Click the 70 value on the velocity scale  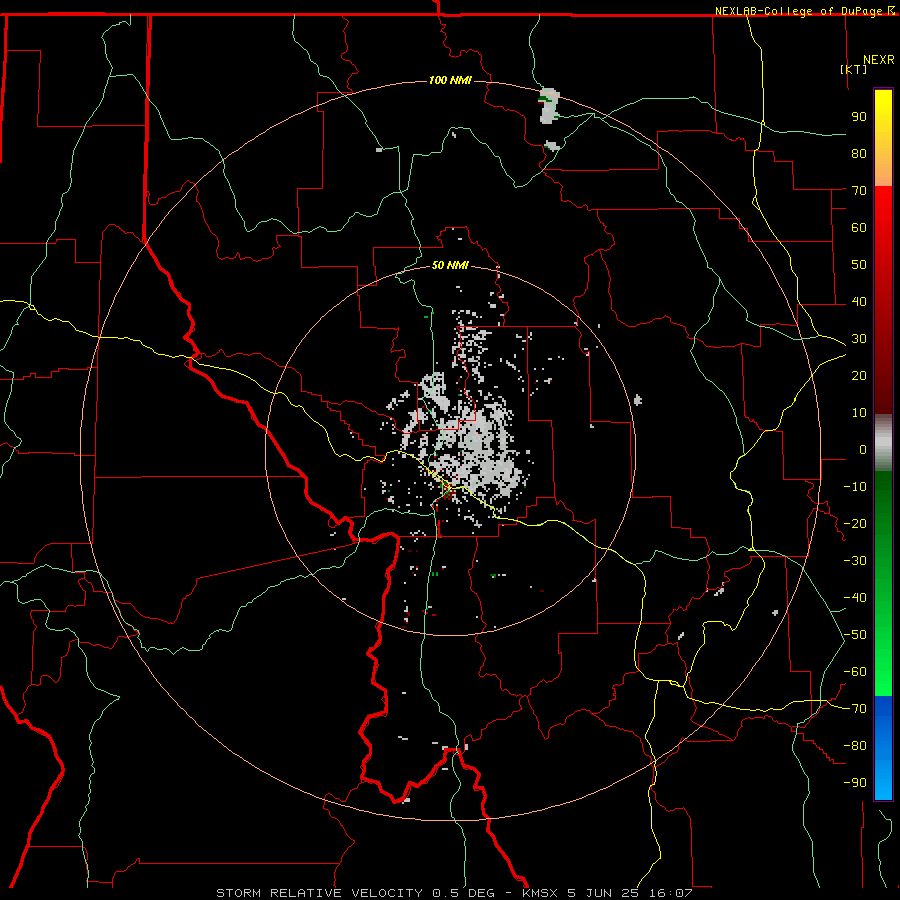coord(859,191)
